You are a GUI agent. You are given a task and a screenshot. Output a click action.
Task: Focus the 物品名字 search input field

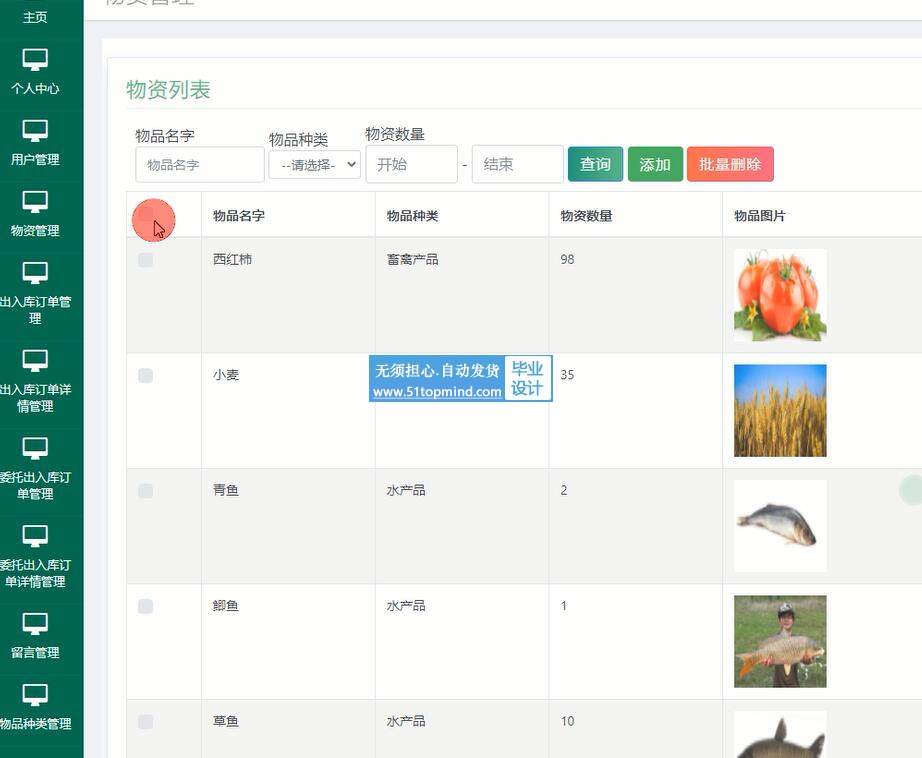[x=199, y=165]
